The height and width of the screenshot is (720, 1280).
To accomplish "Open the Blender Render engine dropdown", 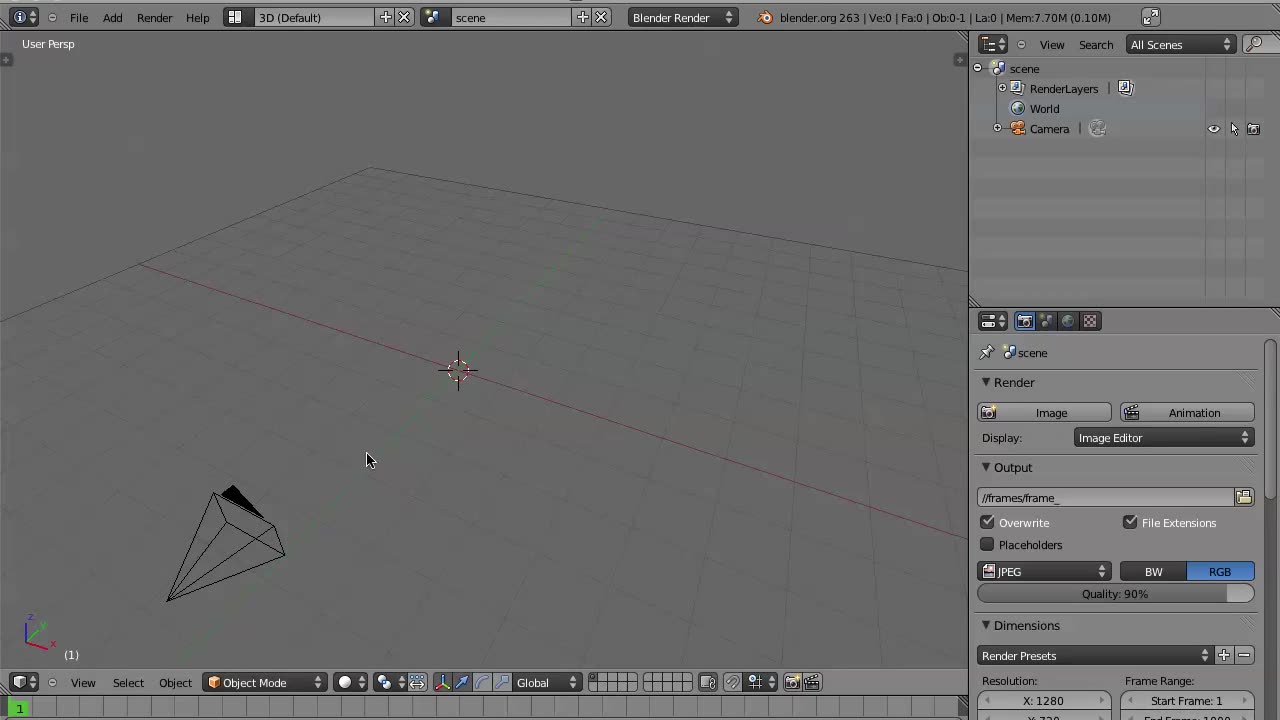I will pyautogui.click(x=684, y=17).
